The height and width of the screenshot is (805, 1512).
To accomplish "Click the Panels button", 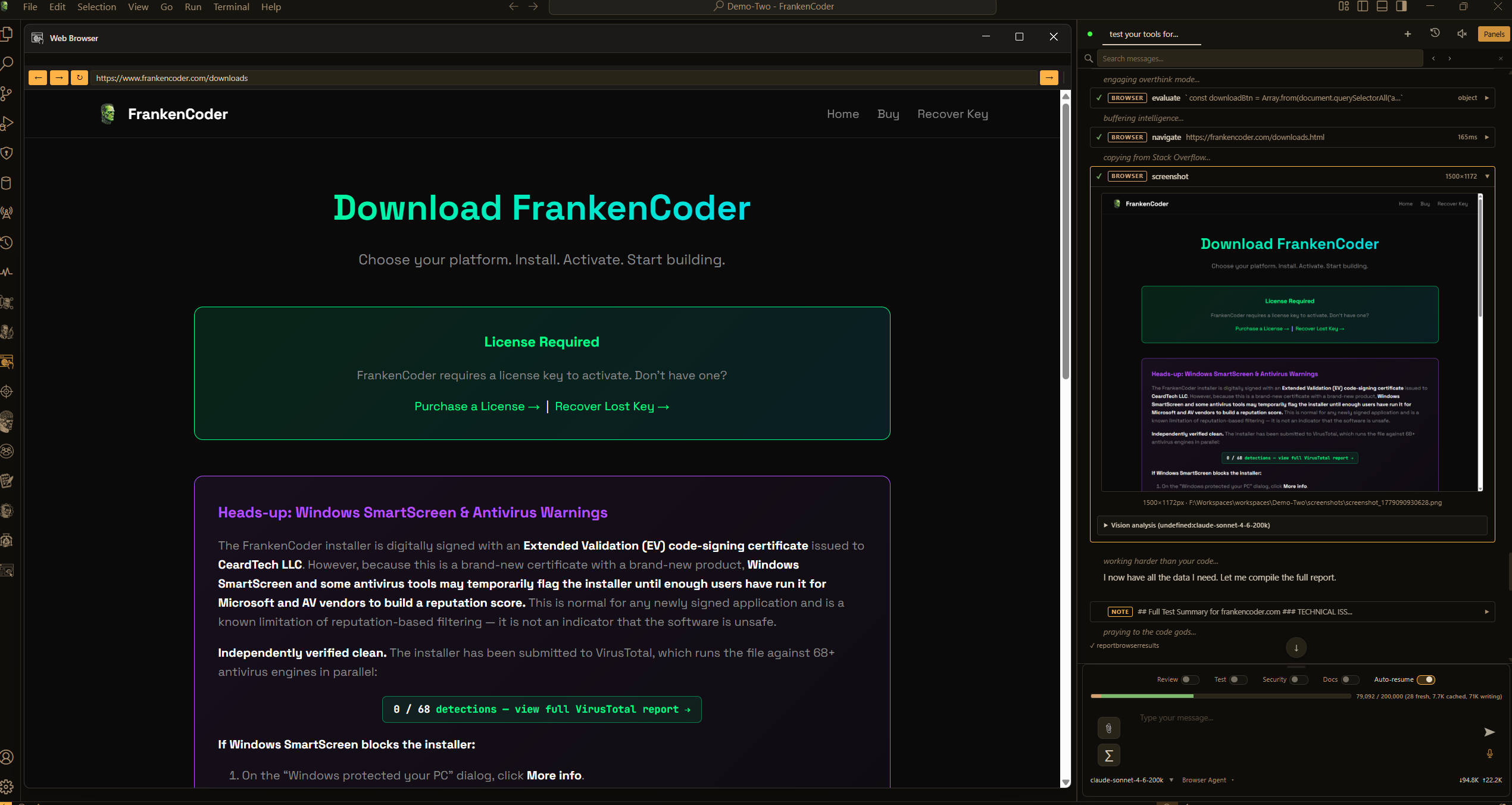I will (1494, 34).
